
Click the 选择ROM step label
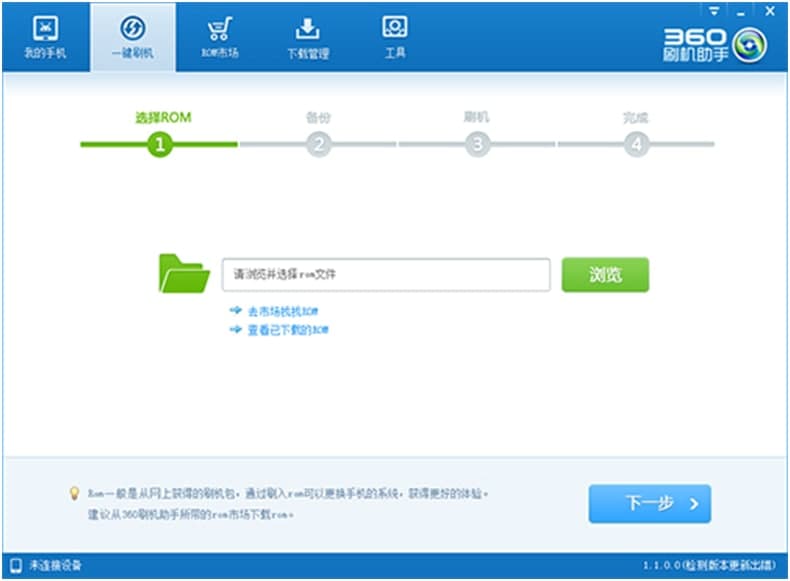[163, 117]
